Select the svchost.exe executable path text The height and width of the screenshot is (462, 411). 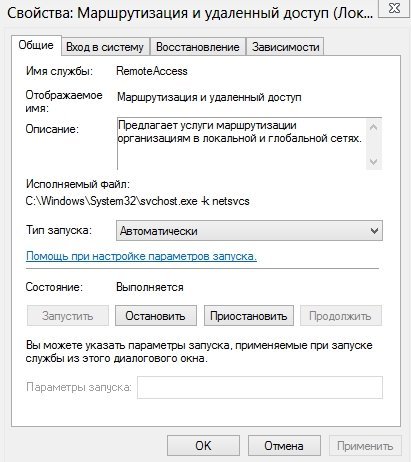click(x=138, y=201)
